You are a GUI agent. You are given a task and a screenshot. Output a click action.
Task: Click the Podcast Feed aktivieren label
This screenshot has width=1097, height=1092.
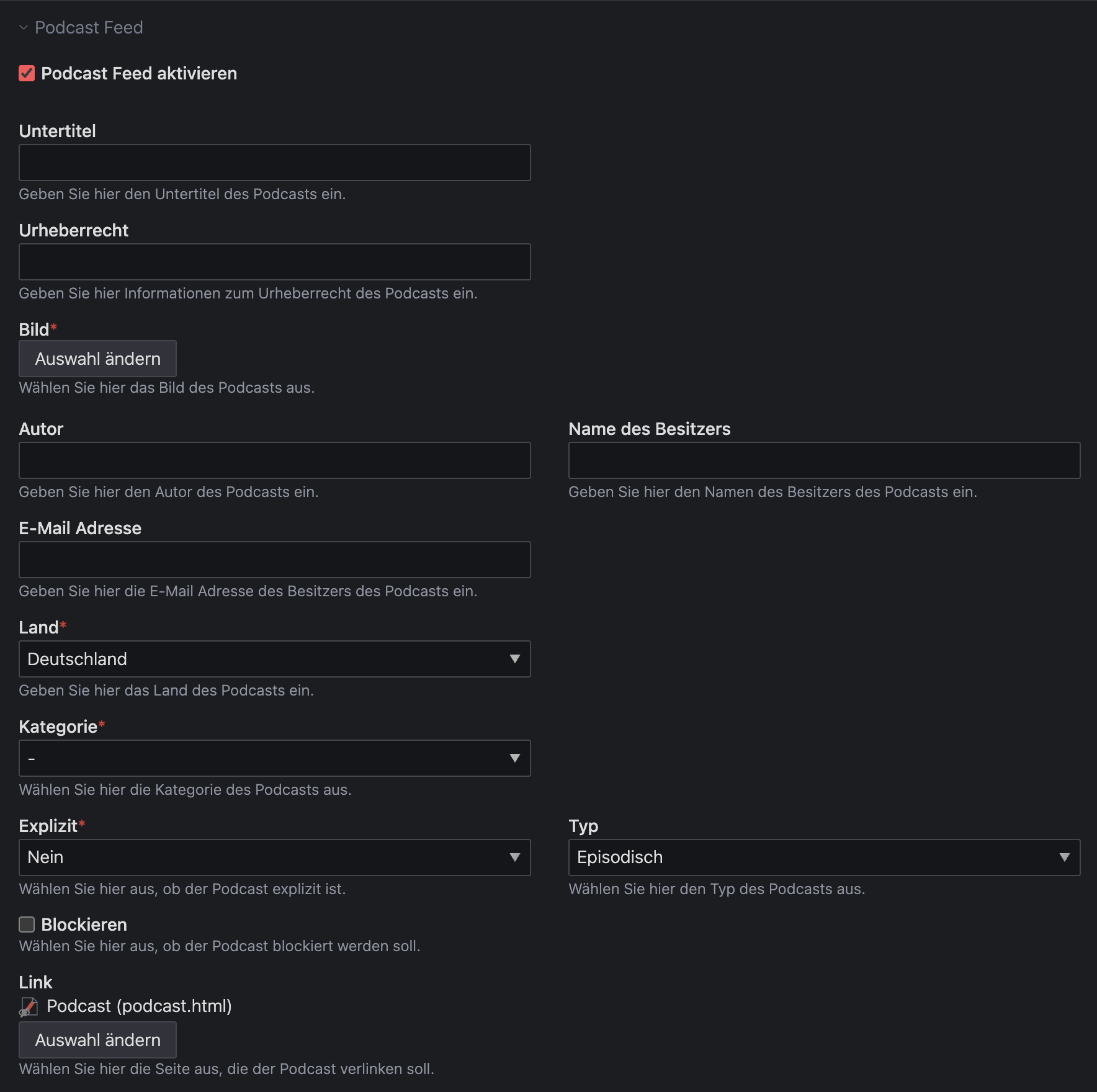point(139,74)
